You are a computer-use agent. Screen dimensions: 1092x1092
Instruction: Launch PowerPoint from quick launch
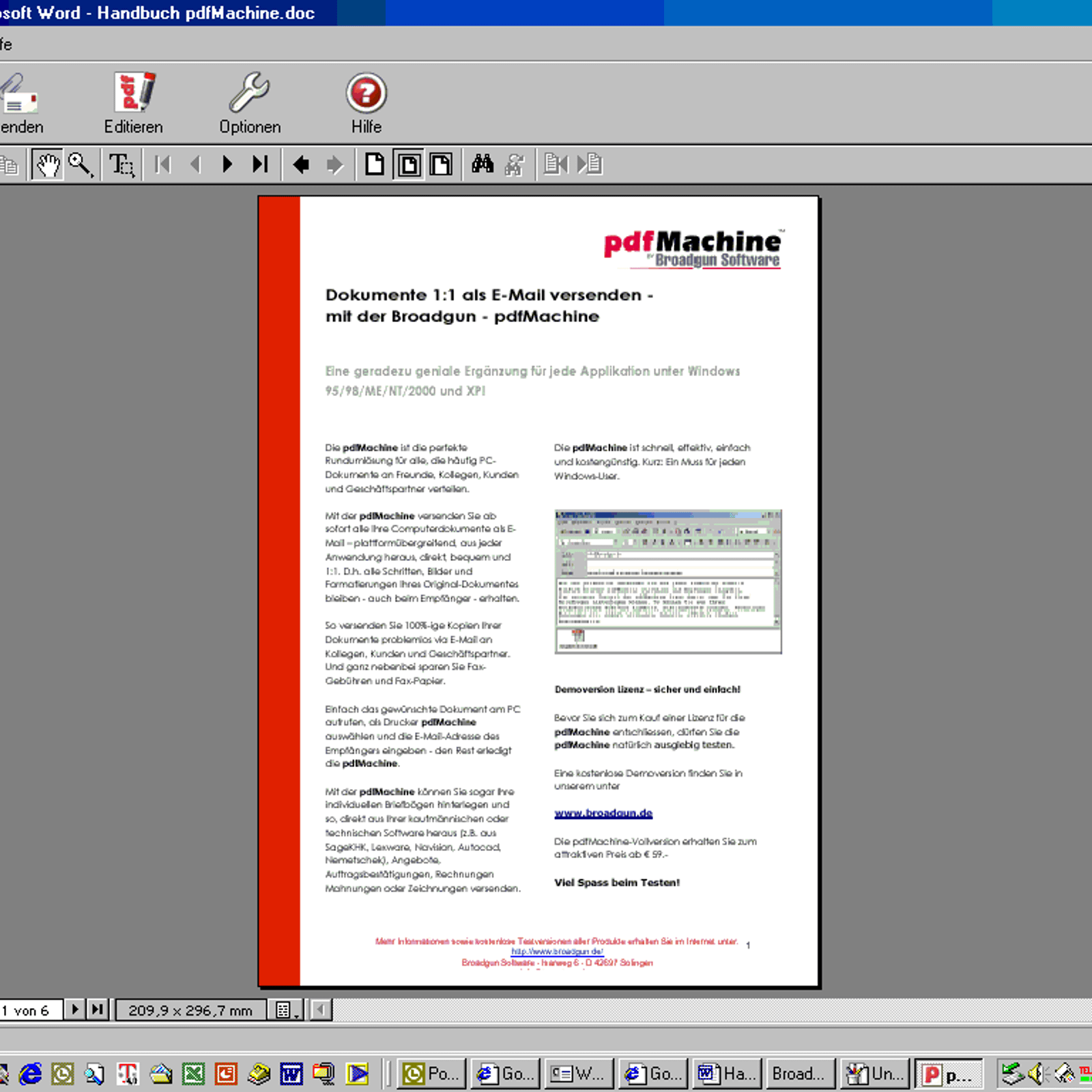pyautogui.click(x=226, y=1074)
